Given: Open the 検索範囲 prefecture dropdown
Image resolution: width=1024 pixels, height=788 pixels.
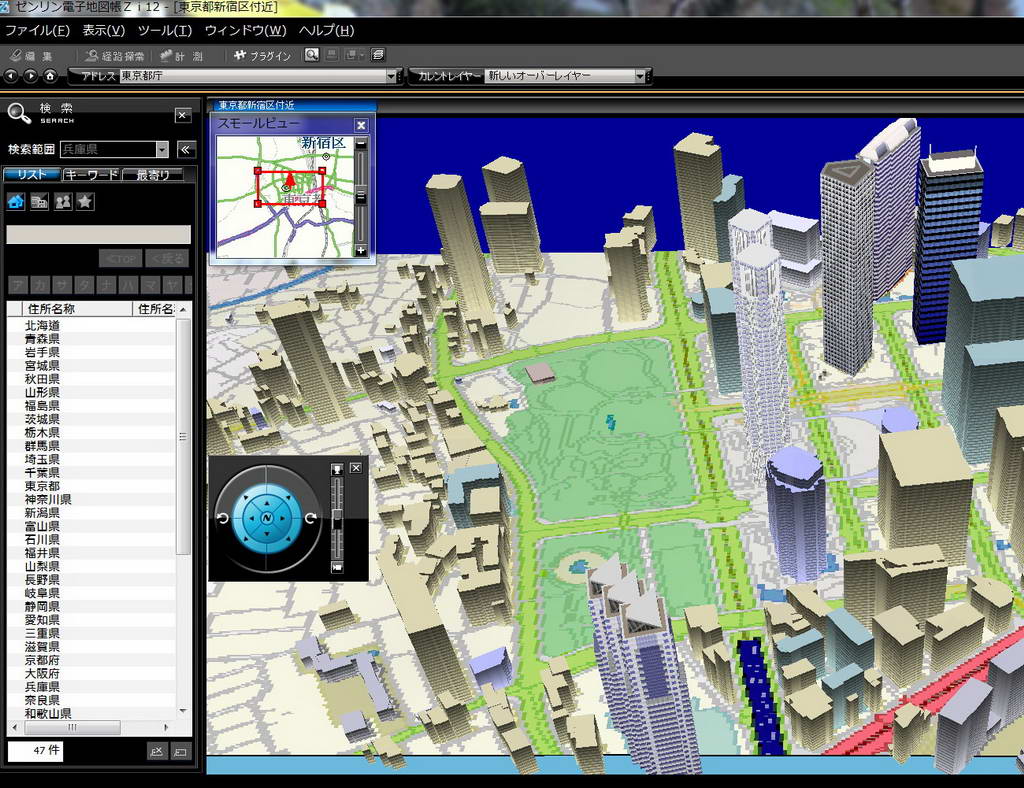Looking at the screenshot, I should [x=162, y=150].
